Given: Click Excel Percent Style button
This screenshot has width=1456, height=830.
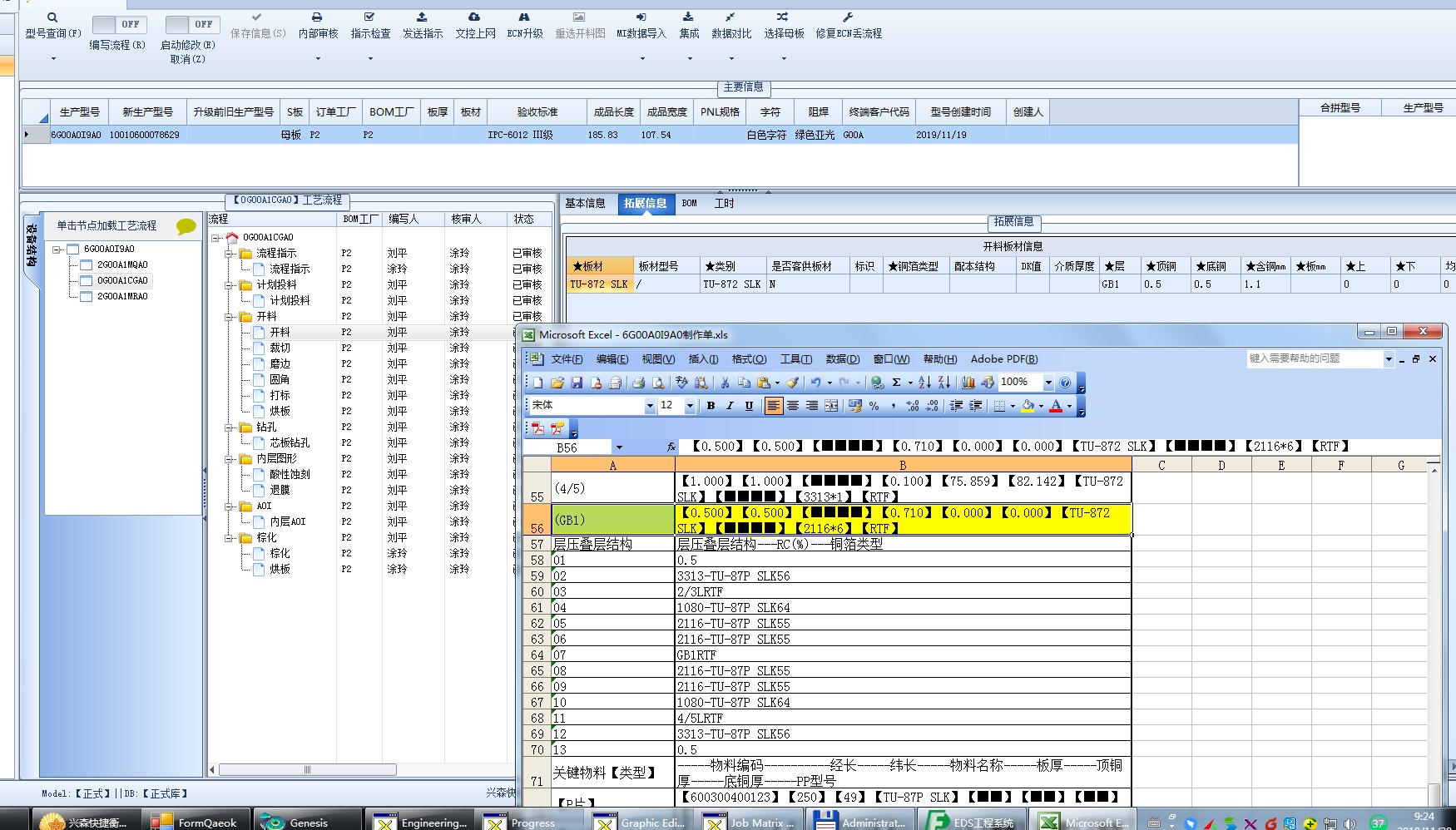Looking at the screenshot, I should coord(874,406).
